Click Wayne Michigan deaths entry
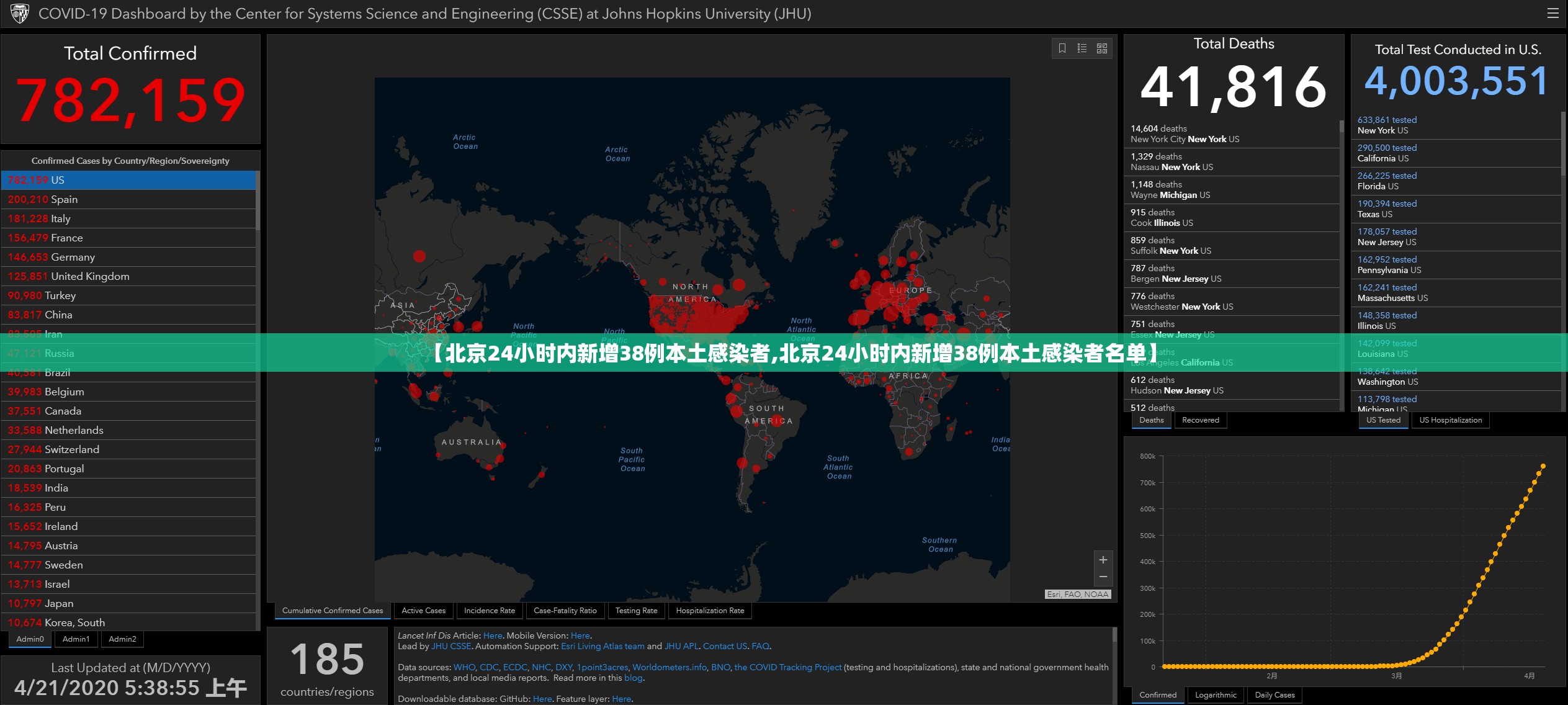 [1232, 190]
